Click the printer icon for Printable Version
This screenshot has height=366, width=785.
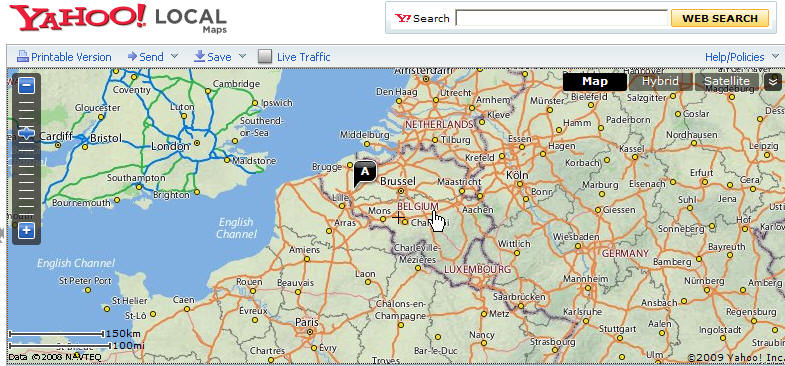(23, 57)
